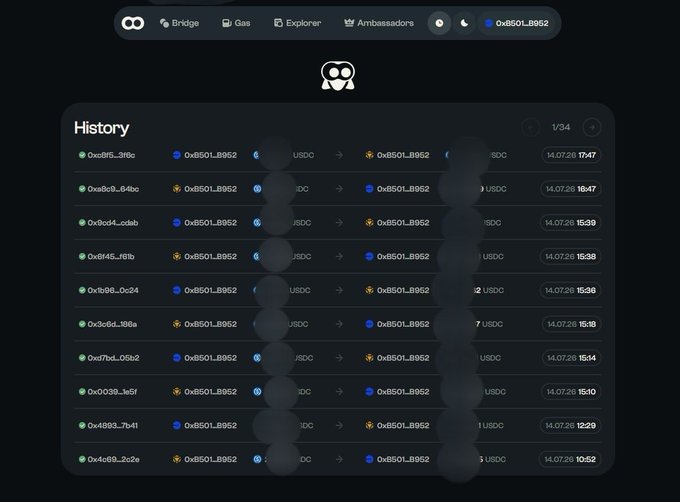Click green success icon for 0x4c69...2c2e

(x=82, y=459)
